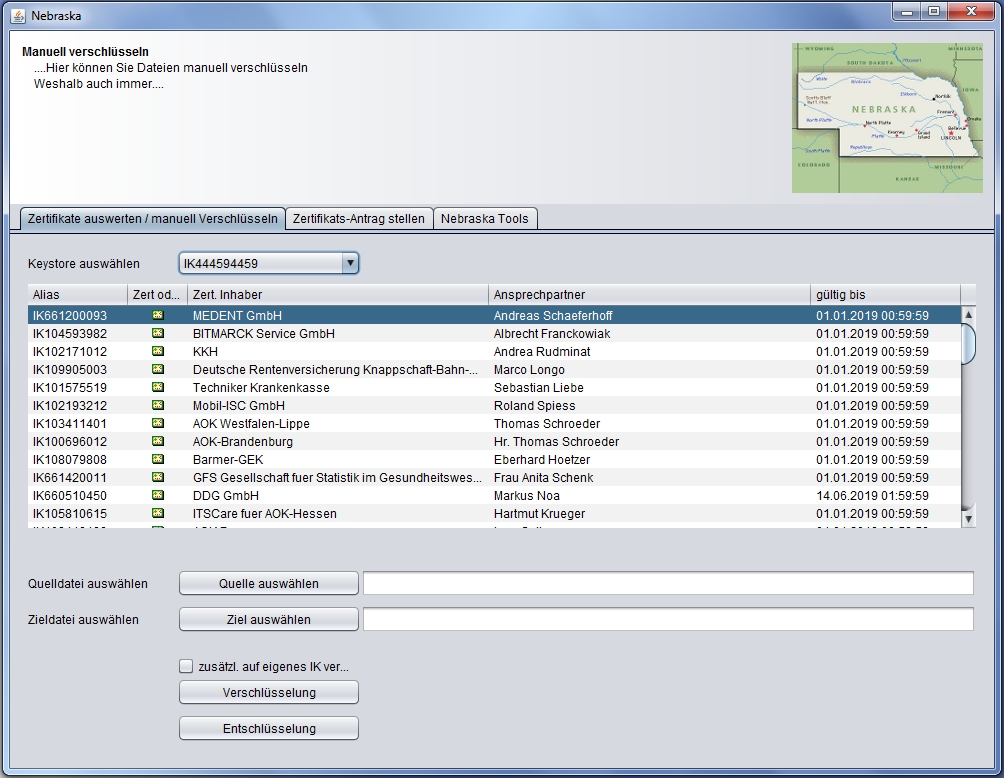Image resolution: width=1004 pixels, height=778 pixels.
Task: Select Barmer-GEK holder name
Action: tap(228, 459)
